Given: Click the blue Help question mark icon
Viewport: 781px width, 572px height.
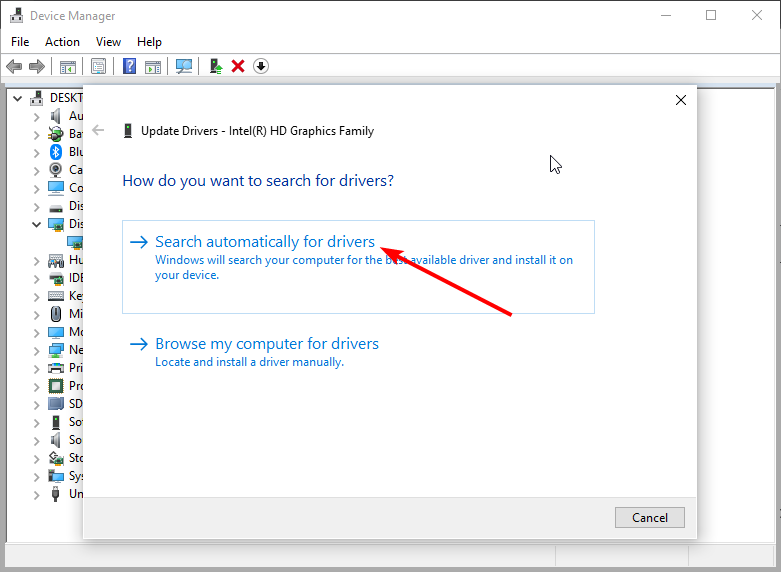Looking at the screenshot, I should pos(130,66).
